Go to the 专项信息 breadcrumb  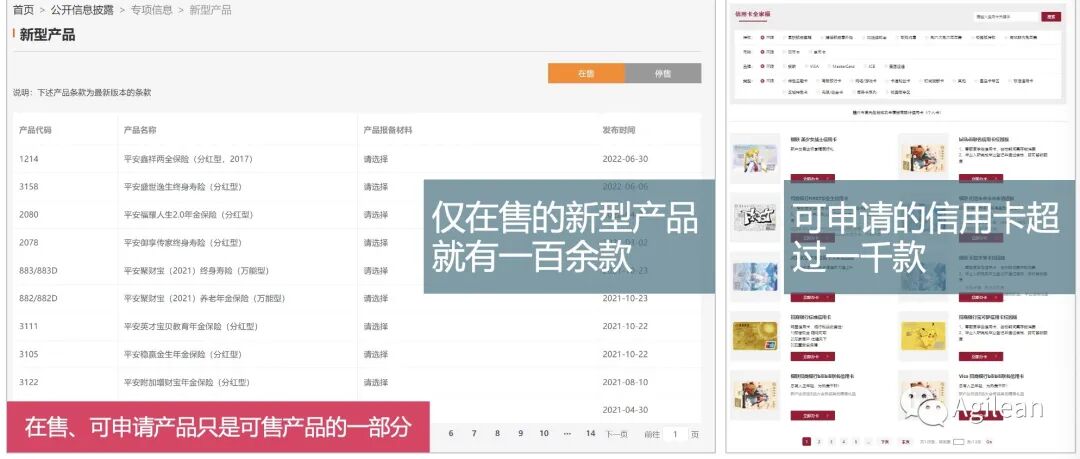152,10
